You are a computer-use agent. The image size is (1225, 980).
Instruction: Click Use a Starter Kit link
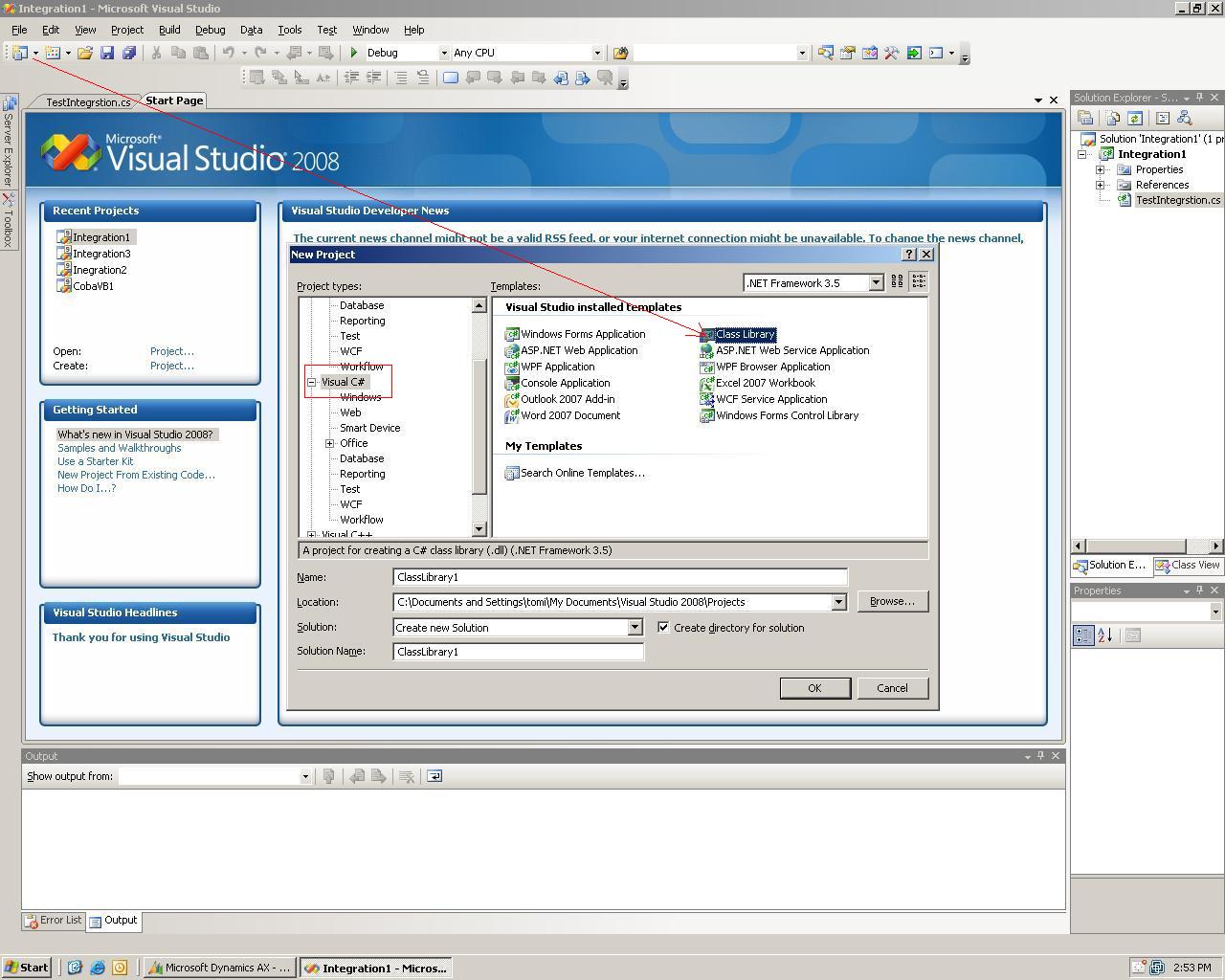pos(95,461)
